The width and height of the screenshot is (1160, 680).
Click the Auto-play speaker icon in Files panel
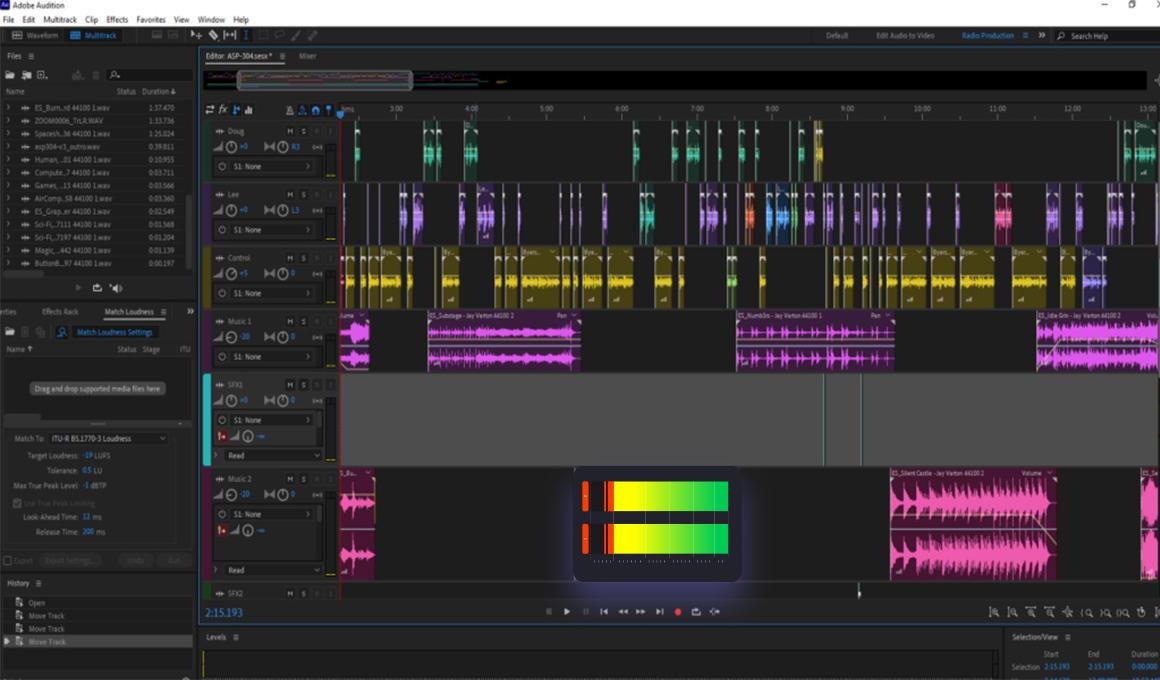click(x=116, y=288)
